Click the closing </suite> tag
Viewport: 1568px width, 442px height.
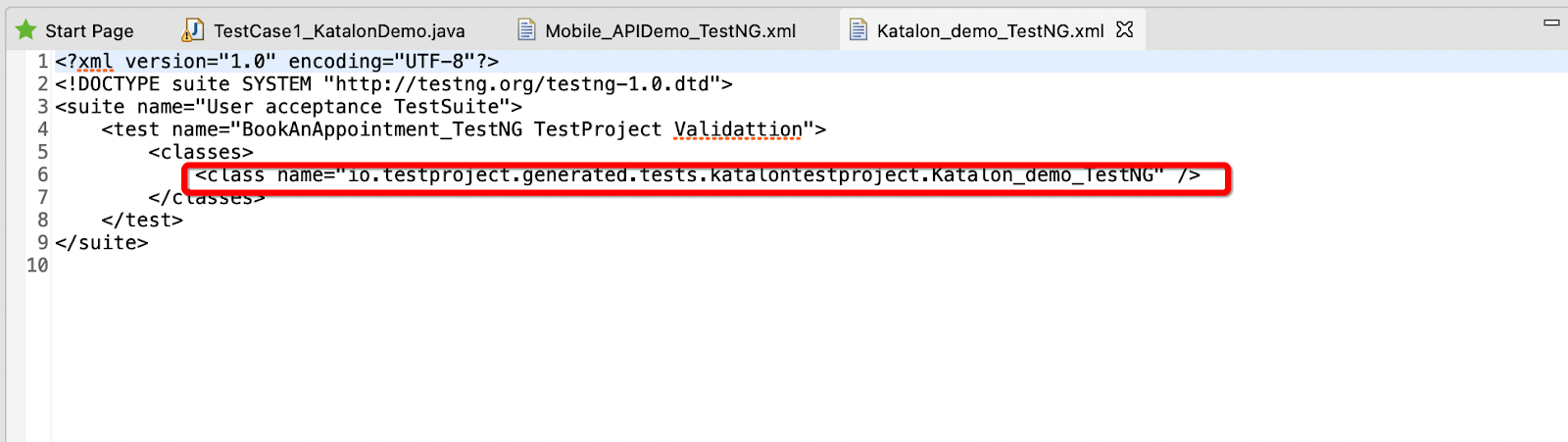(x=102, y=243)
